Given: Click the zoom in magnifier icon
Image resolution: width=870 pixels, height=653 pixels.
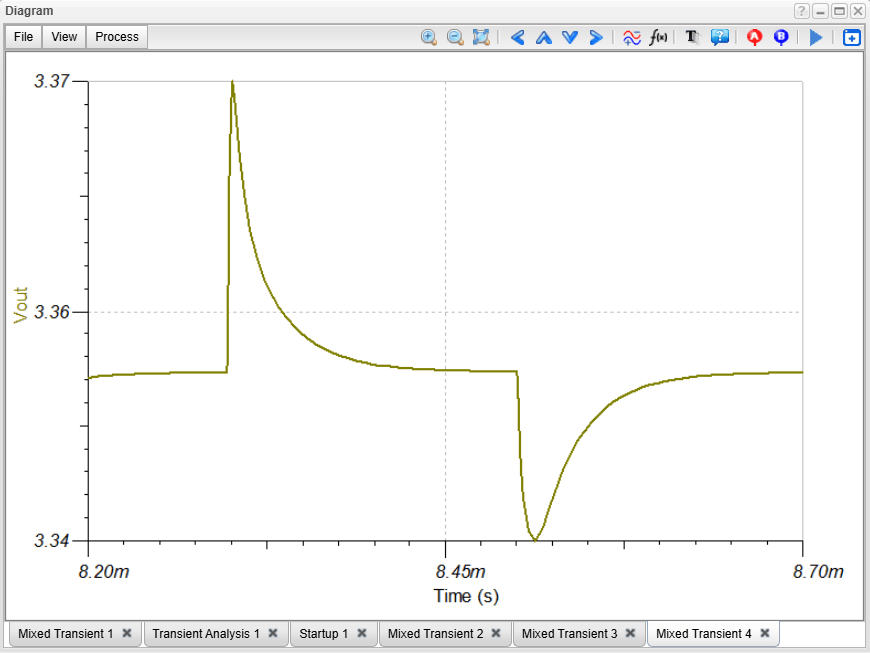Looking at the screenshot, I should [429, 37].
